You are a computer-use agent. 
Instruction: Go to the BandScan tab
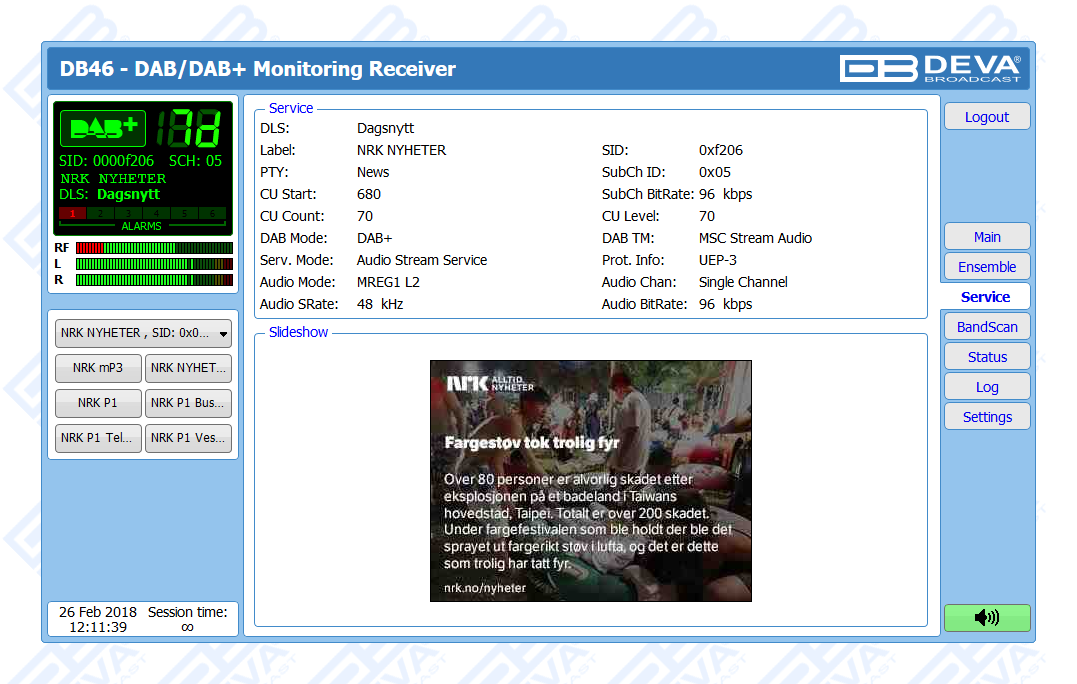point(986,327)
